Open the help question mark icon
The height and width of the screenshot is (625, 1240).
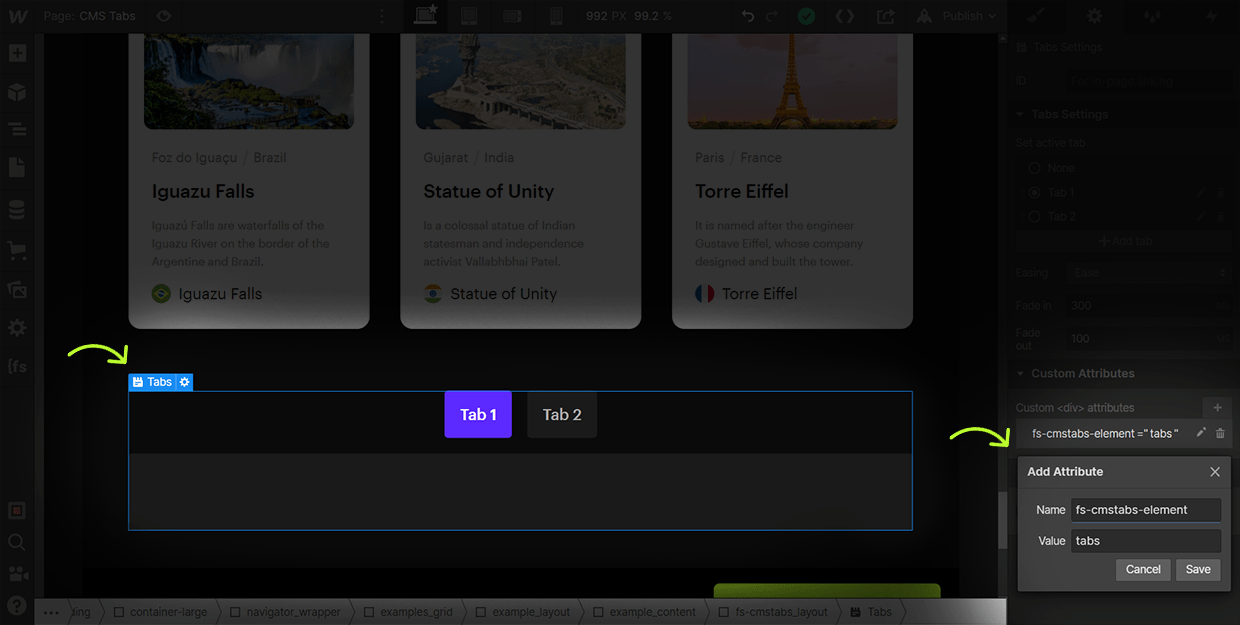pos(17,605)
